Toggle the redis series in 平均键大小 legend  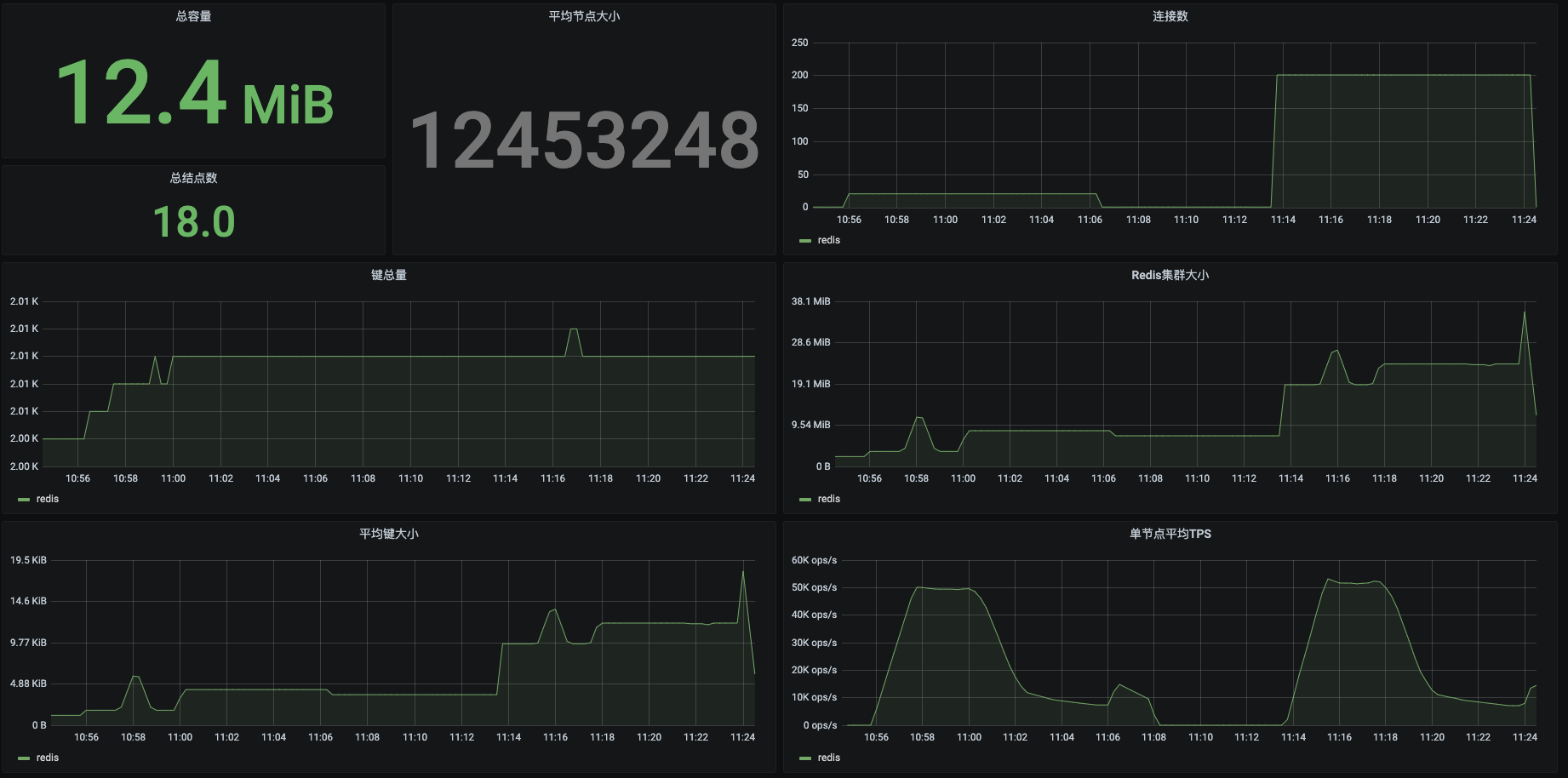coord(47,758)
